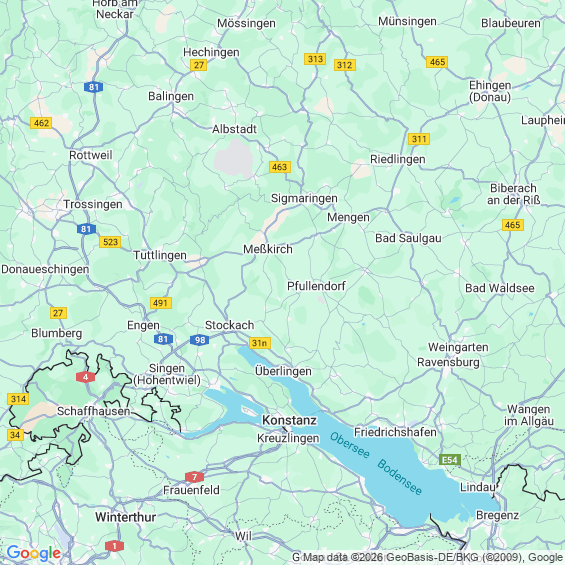This screenshot has height=565, width=565.
Task: Select the yellow 491 road marker
Action: [x=161, y=303]
